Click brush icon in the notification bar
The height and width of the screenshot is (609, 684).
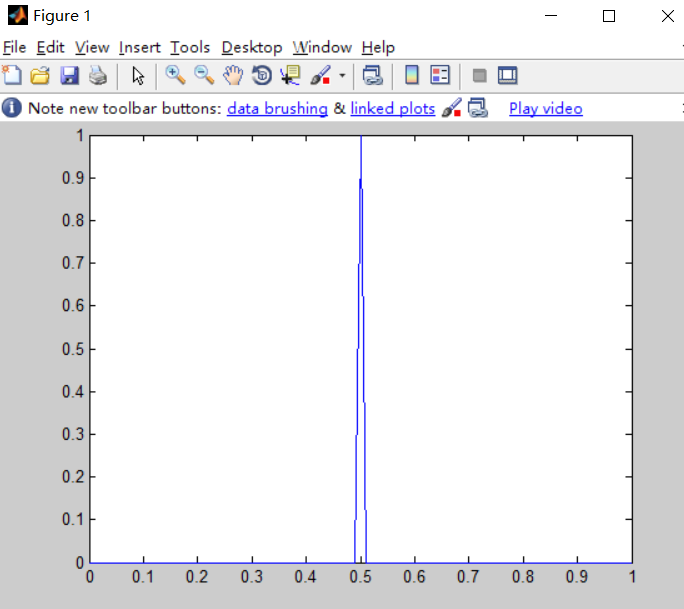[451, 108]
